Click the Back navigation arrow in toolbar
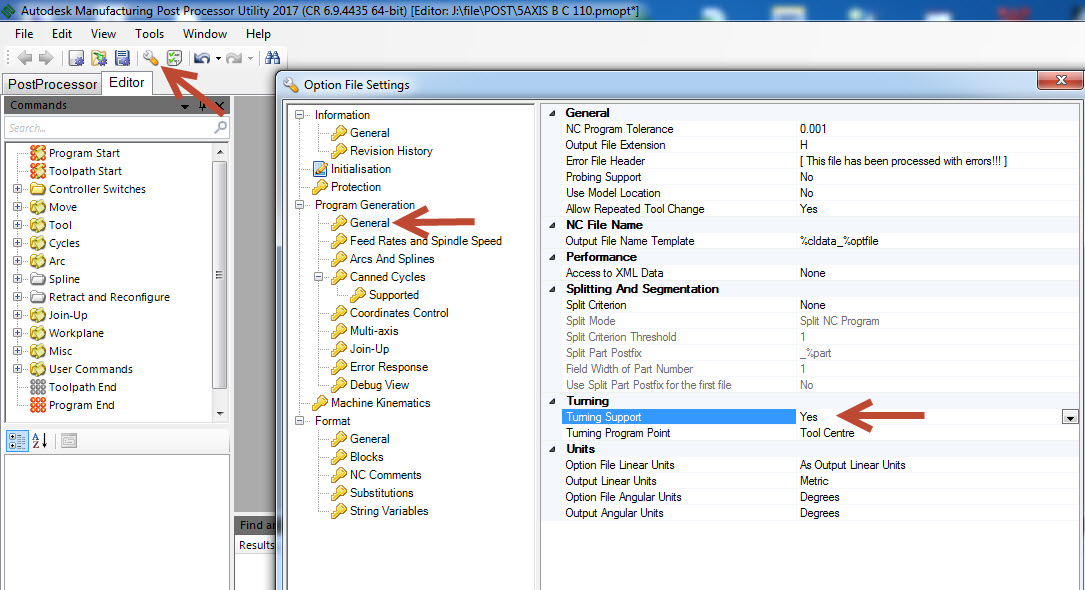The height and width of the screenshot is (590, 1085). [25, 58]
